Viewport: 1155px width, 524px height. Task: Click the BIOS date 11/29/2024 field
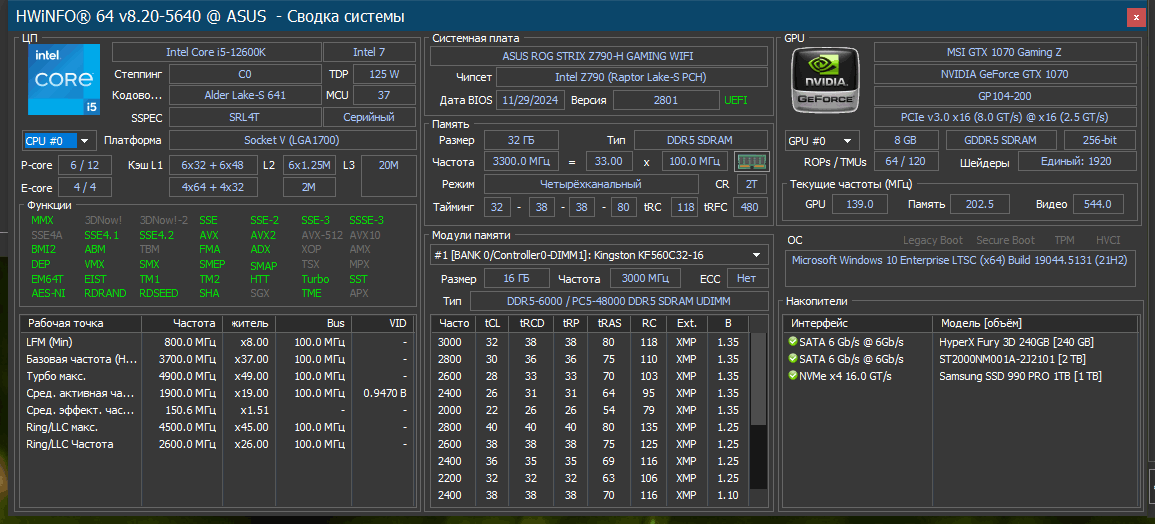click(531, 100)
